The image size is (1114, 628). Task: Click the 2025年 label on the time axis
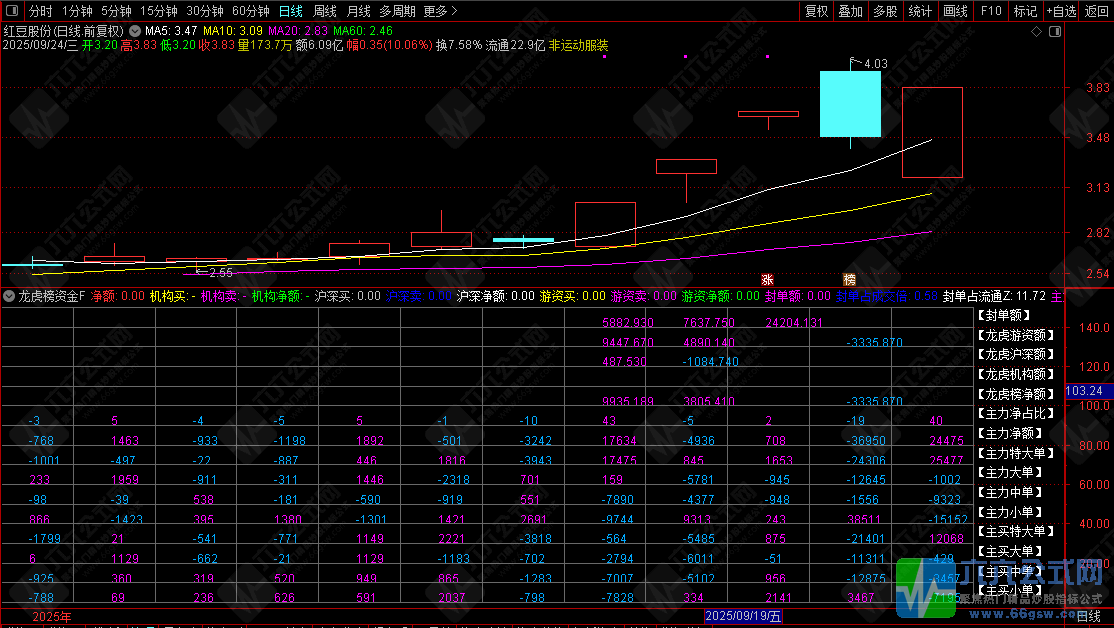click(52, 617)
